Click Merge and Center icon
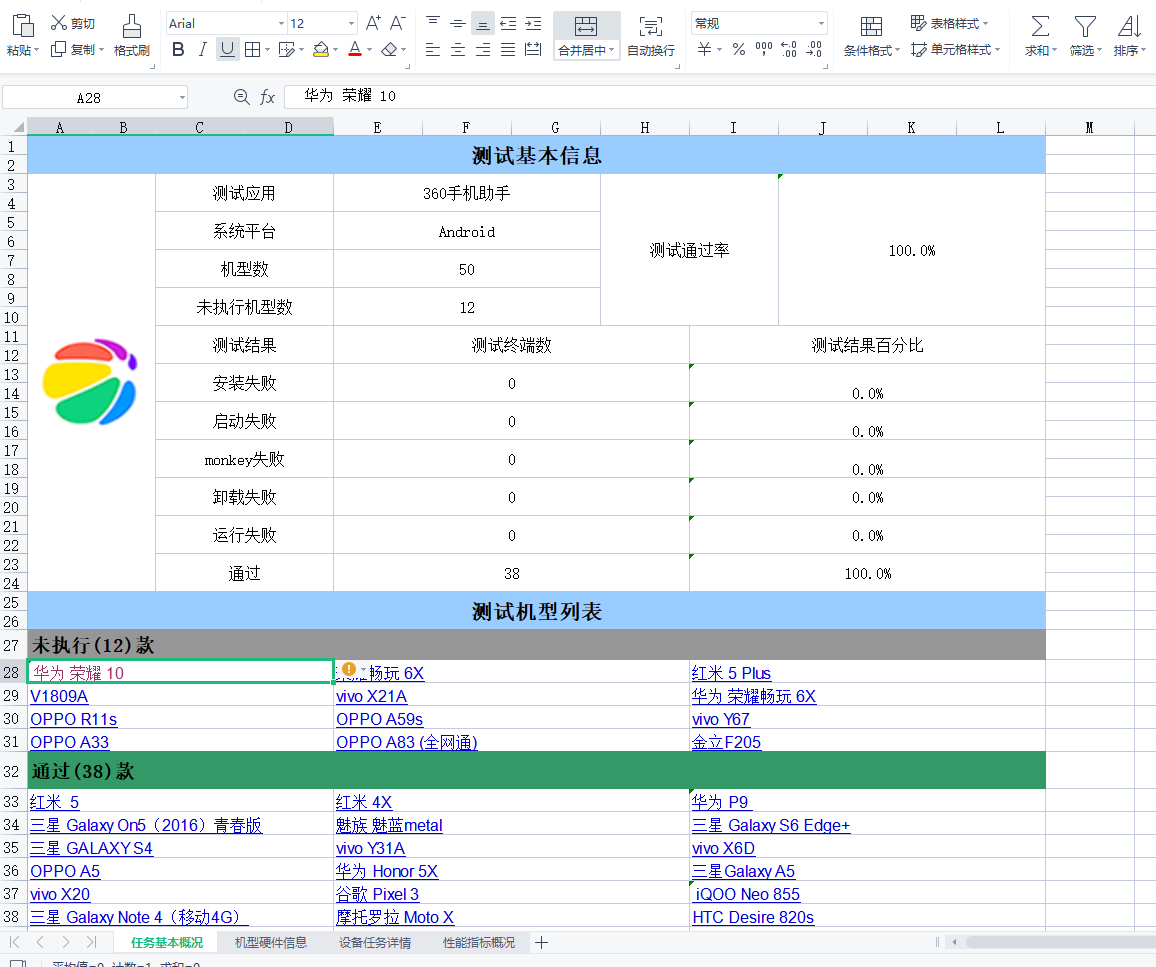This screenshot has height=967, width=1156. point(586,27)
